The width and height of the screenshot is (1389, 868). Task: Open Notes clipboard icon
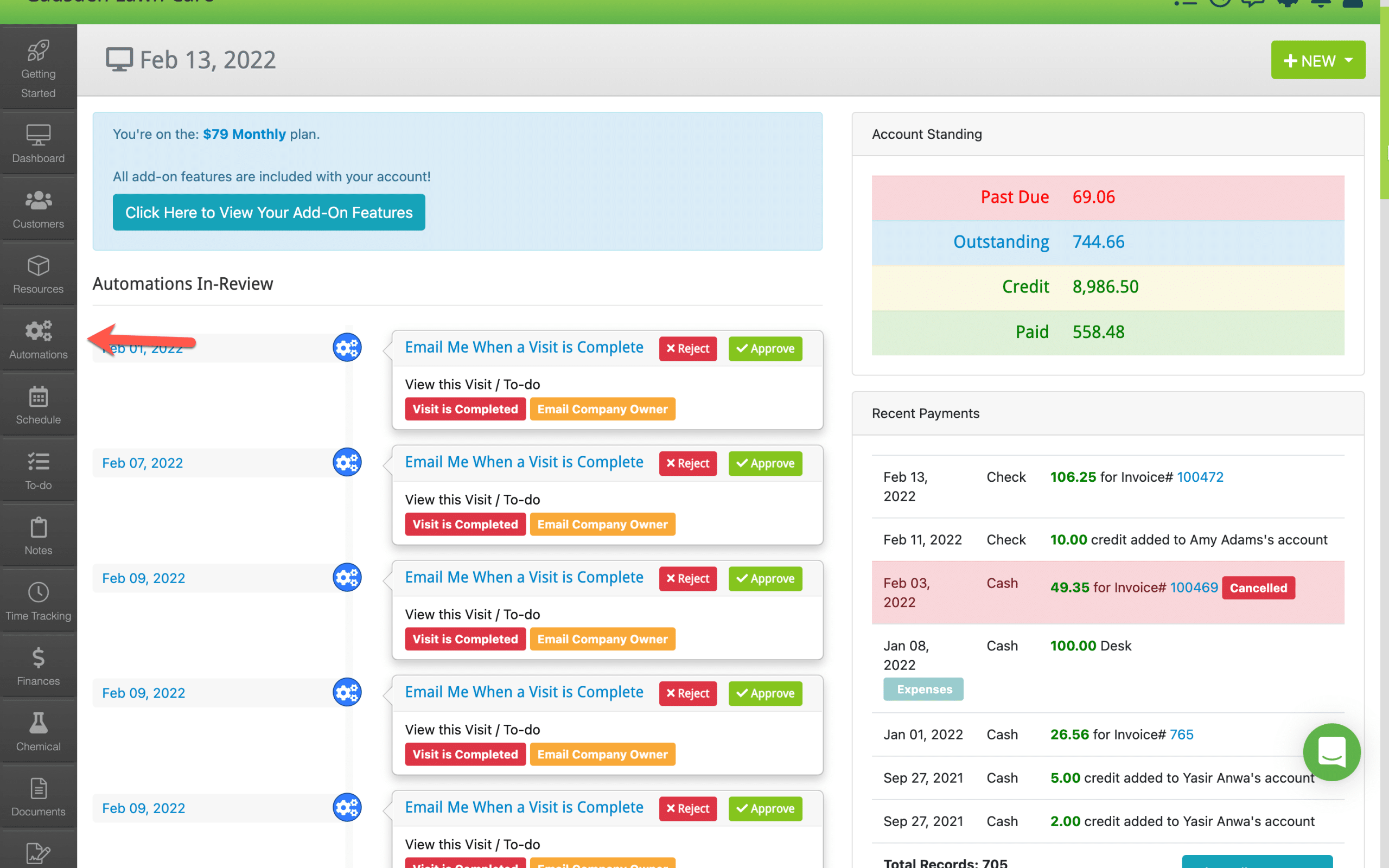pos(39,527)
